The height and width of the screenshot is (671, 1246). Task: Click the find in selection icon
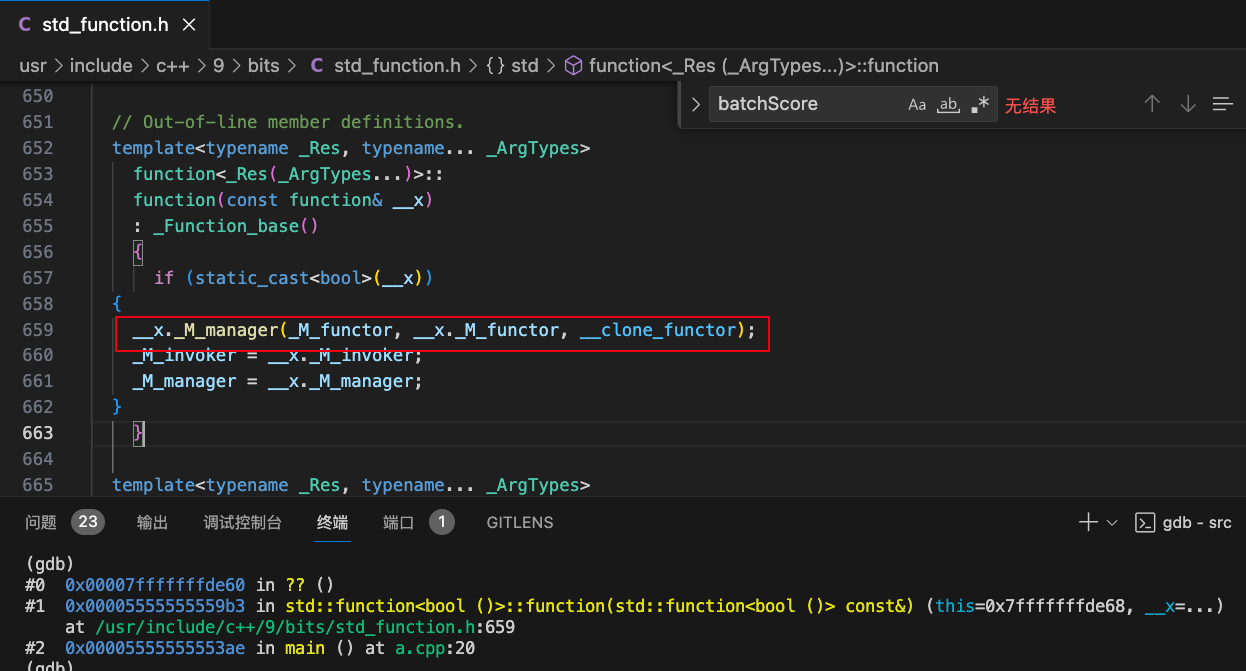pyautogui.click(x=1222, y=104)
